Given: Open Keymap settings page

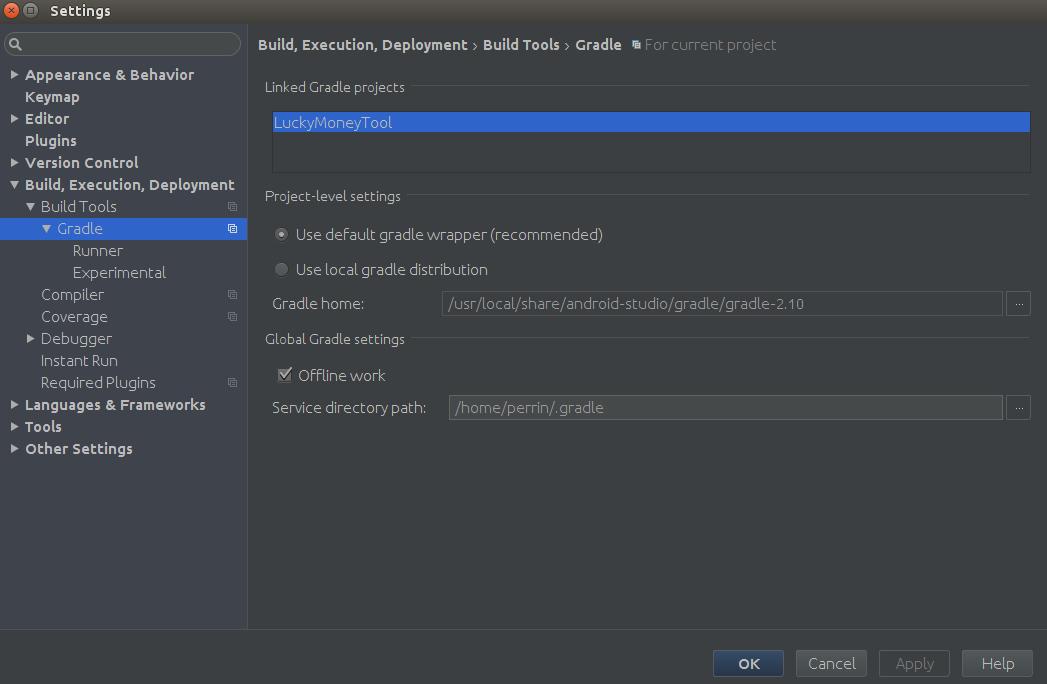Looking at the screenshot, I should click(x=52, y=97).
